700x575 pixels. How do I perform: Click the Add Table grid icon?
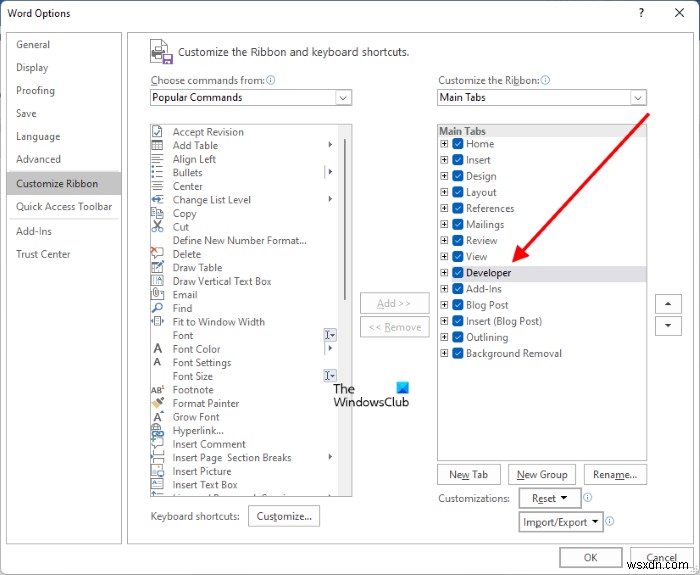click(x=157, y=145)
